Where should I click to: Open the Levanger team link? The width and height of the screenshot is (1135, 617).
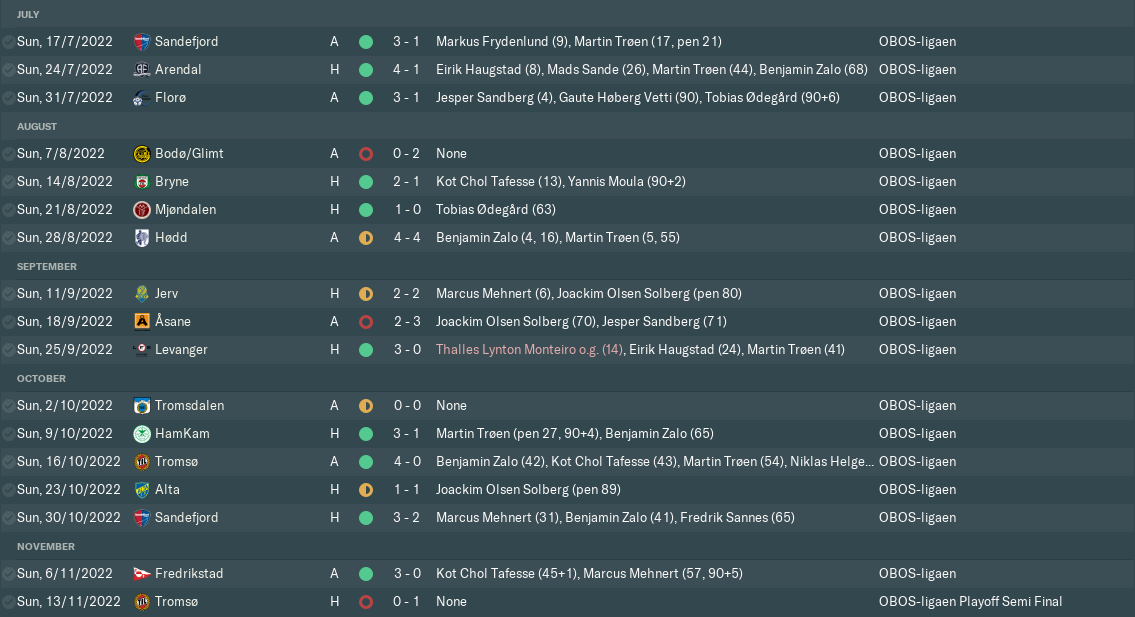pyautogui.click(x=181, y=350)
